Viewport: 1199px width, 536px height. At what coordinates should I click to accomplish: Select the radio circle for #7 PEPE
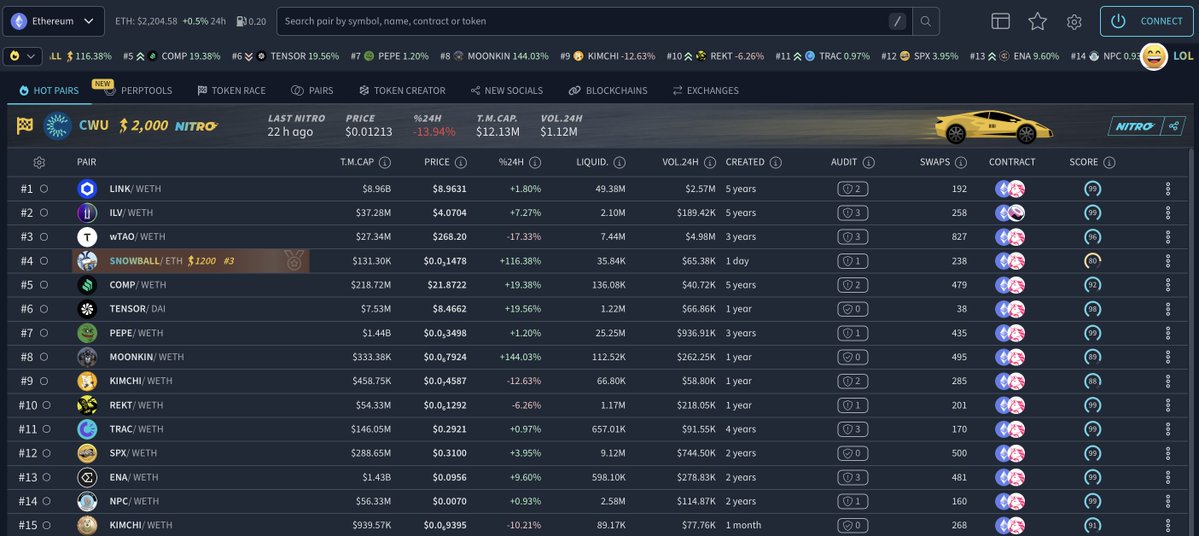point(44,333)
